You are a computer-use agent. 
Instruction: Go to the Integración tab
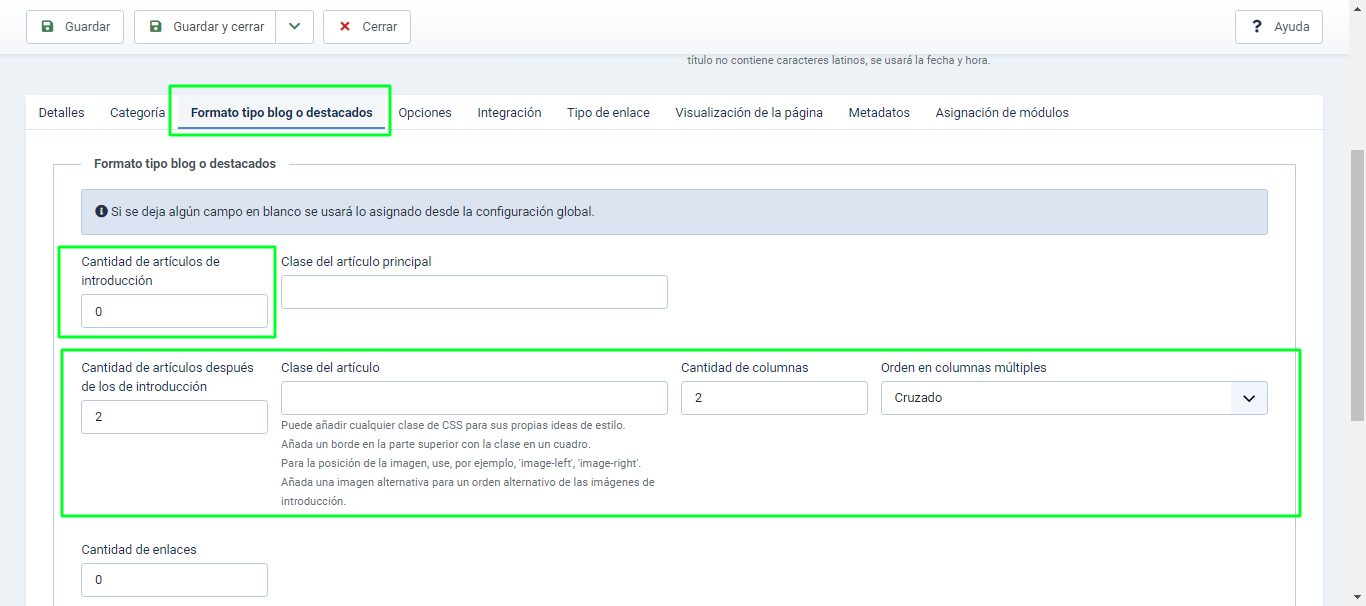(509, 113)
